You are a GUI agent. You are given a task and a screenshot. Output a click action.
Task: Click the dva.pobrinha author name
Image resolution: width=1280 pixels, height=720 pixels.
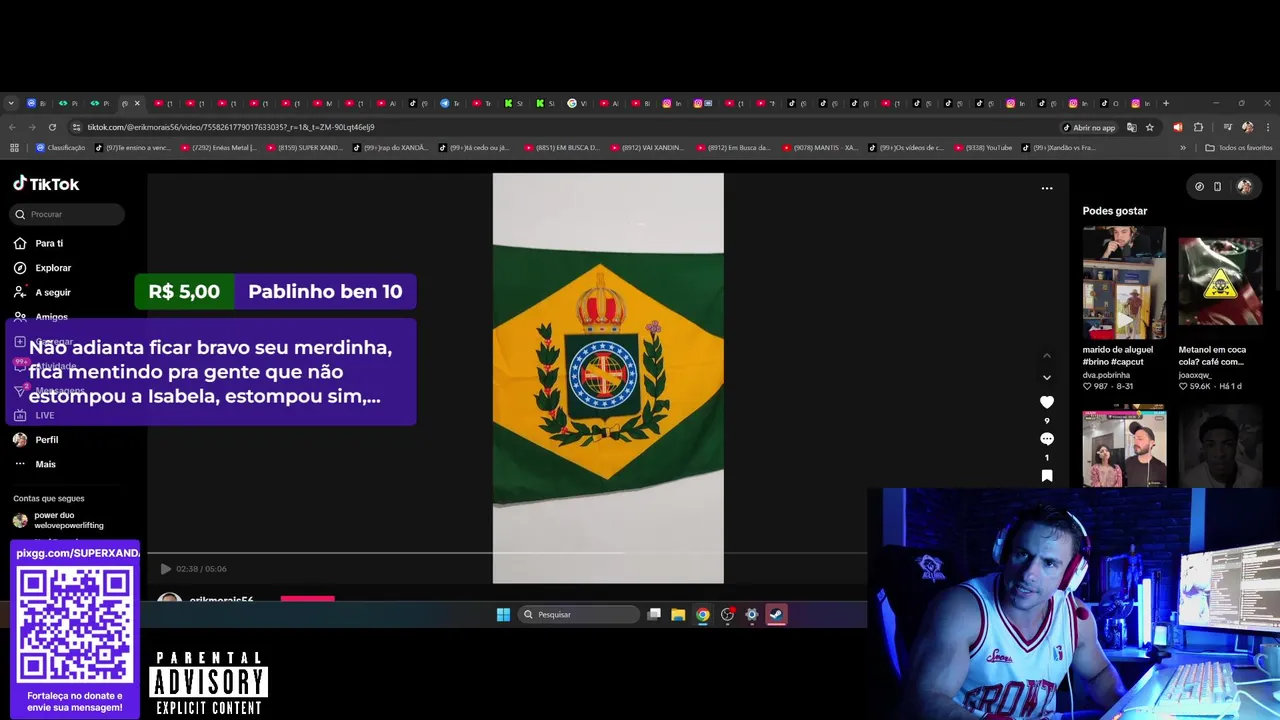click(1106, 375)
